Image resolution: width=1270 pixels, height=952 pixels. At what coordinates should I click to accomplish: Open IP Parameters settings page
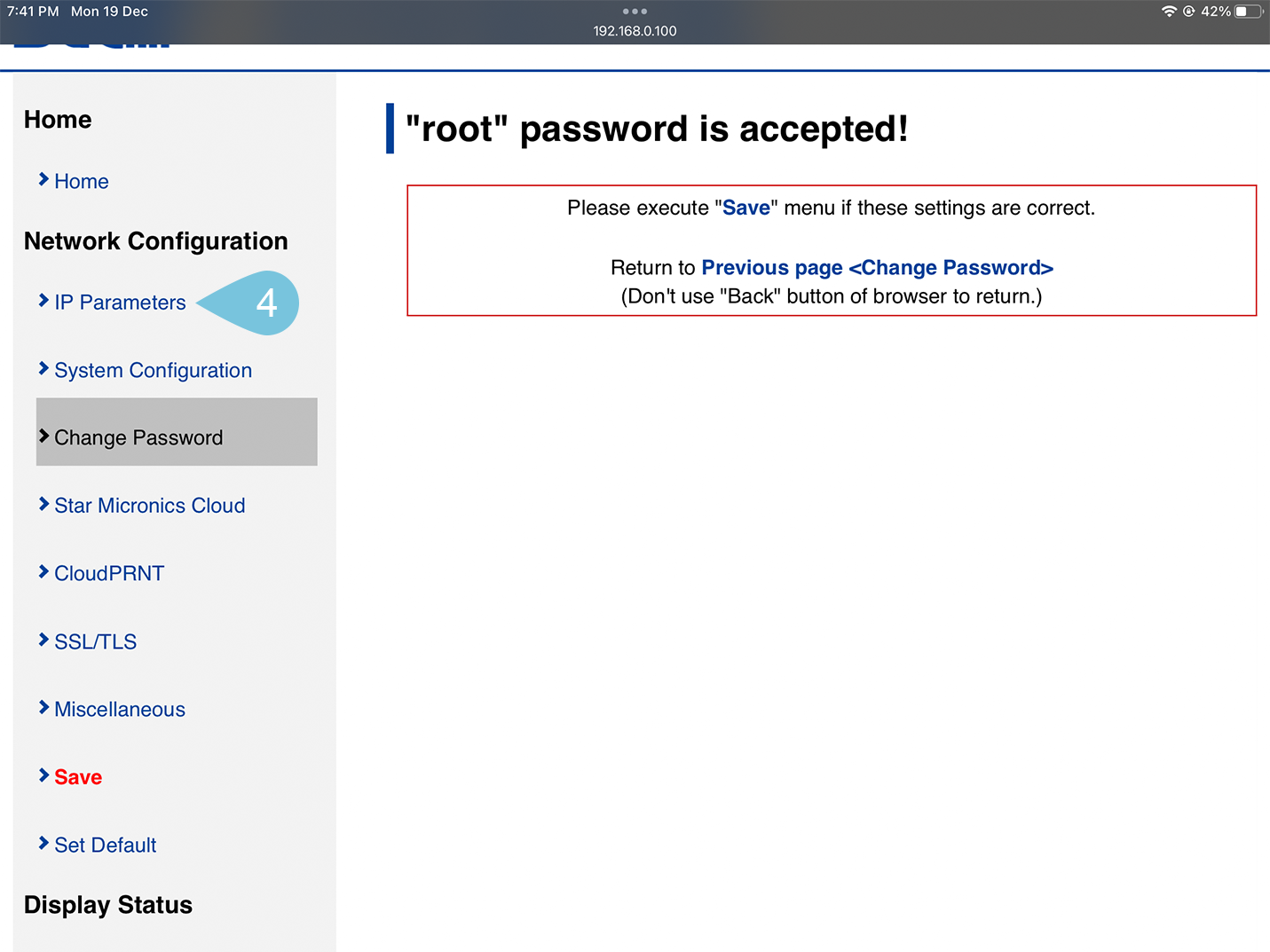[x=120, y=303]
